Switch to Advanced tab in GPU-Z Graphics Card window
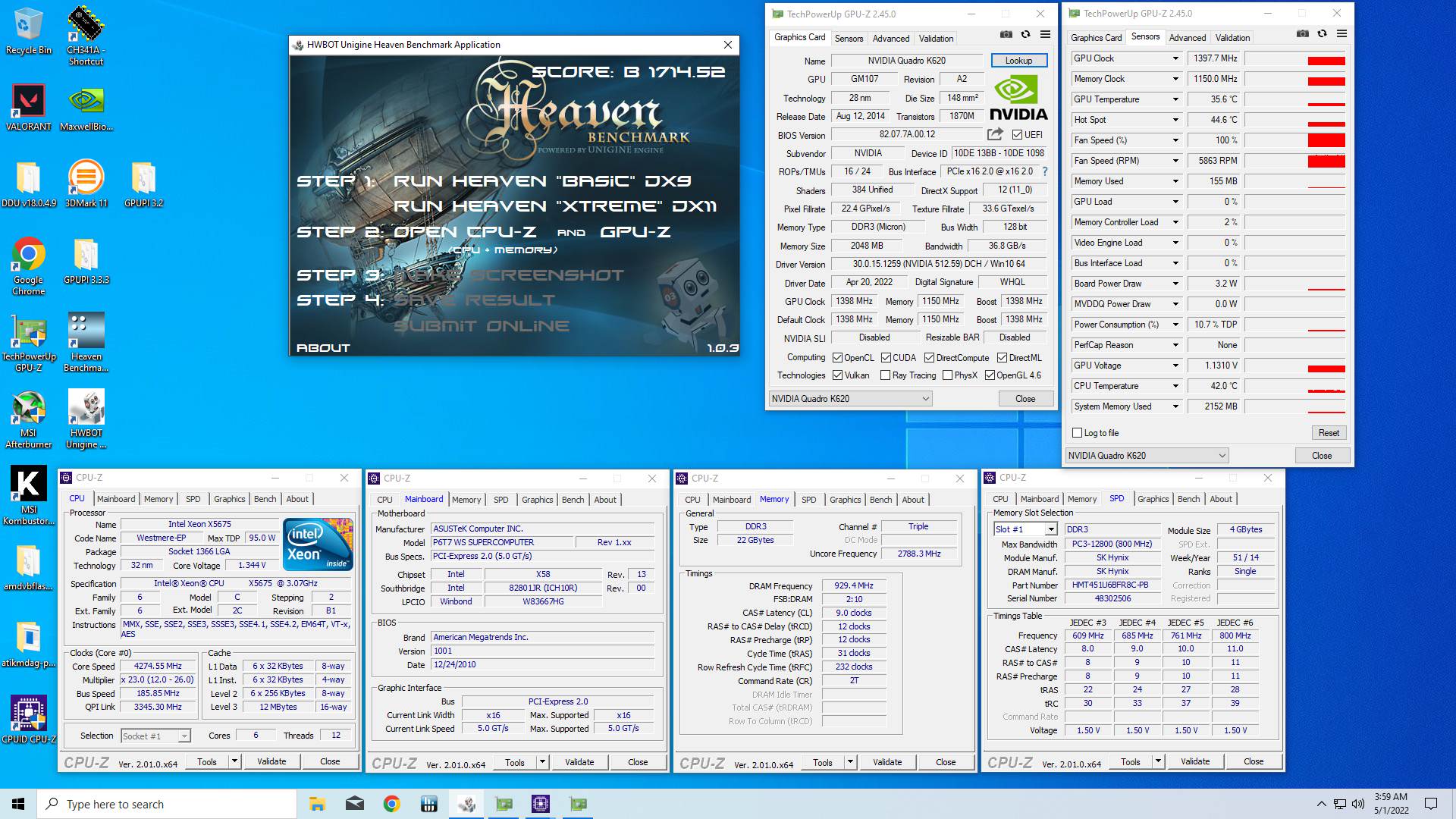Image resolution: width=1456 pixels, height=819 pixels. tap(890, 38)
